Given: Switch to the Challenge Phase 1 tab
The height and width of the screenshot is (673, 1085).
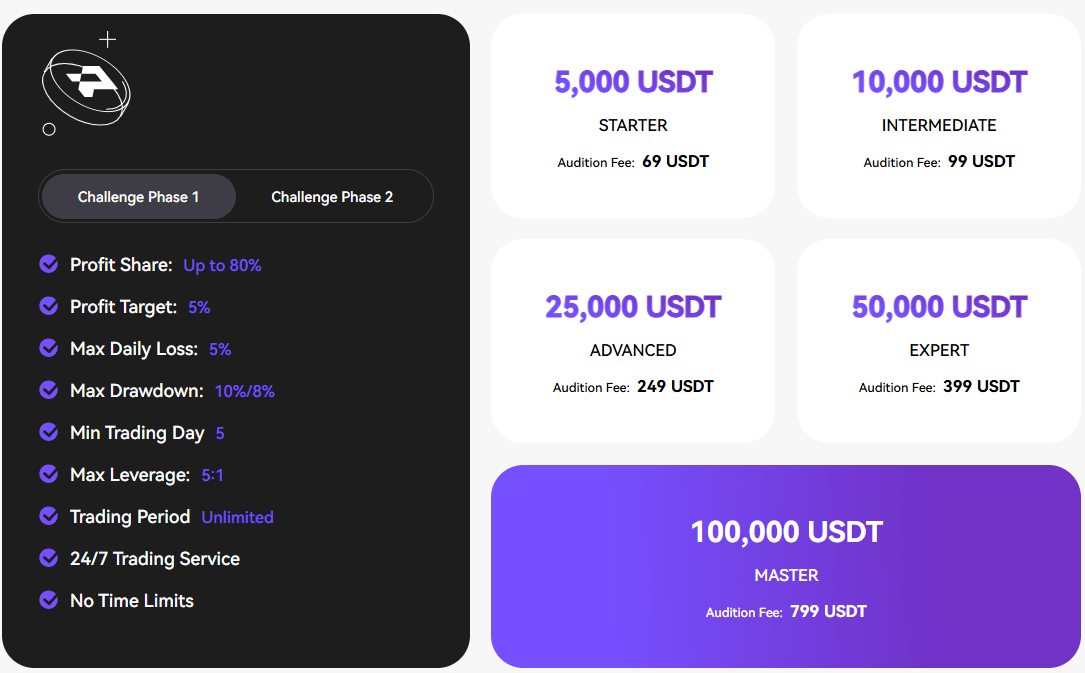Looking at the screenshot, I should [x=138, y=197].
